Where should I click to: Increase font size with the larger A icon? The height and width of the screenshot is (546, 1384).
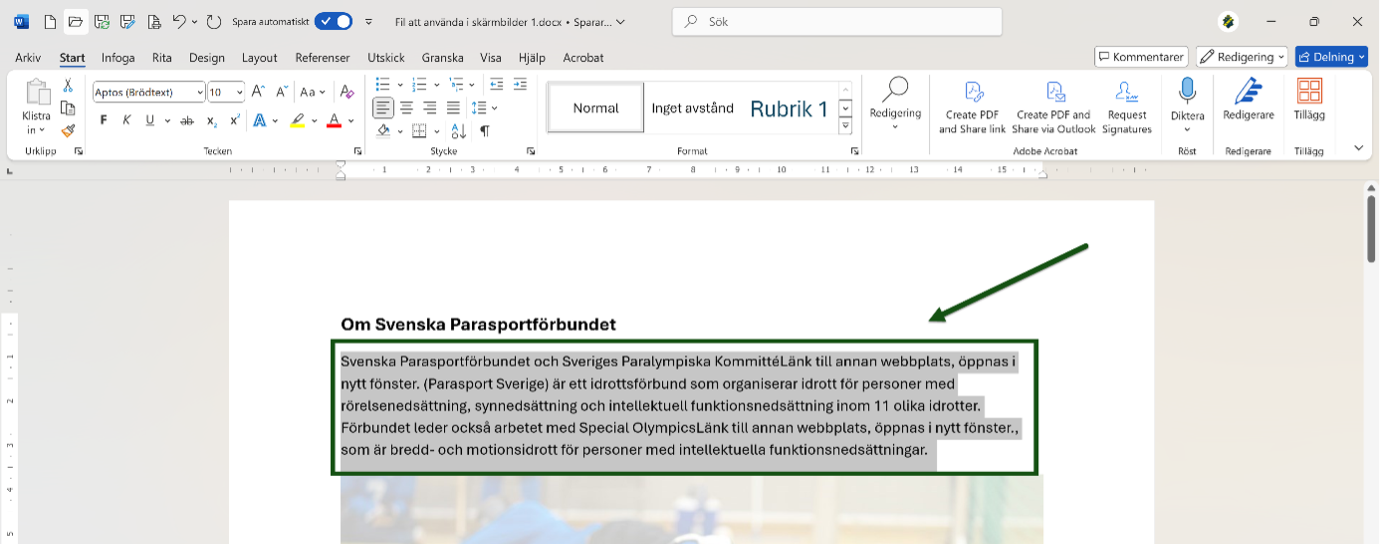click(x=258, y=92)
